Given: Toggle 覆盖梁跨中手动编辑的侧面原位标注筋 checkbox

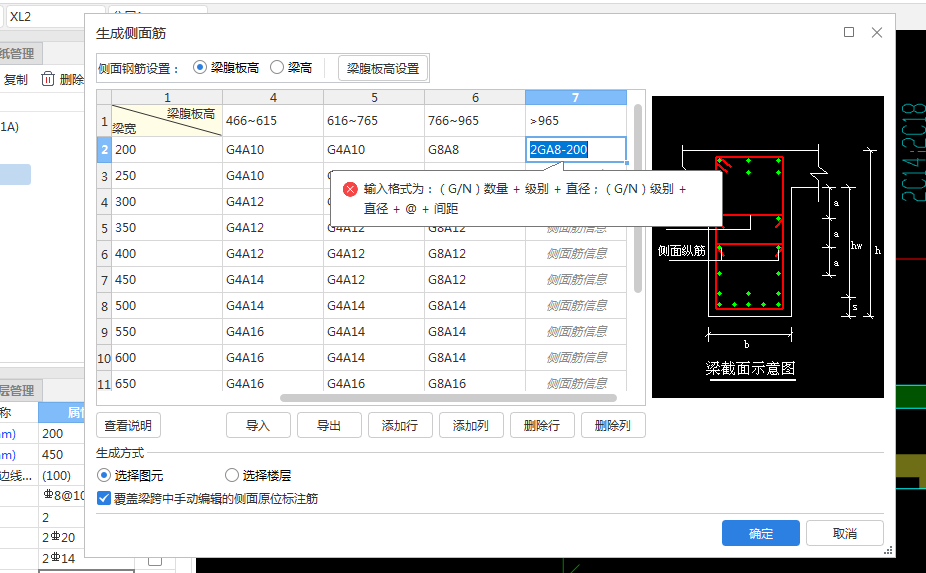Looking at the screenshot, I should pos(104,499).
